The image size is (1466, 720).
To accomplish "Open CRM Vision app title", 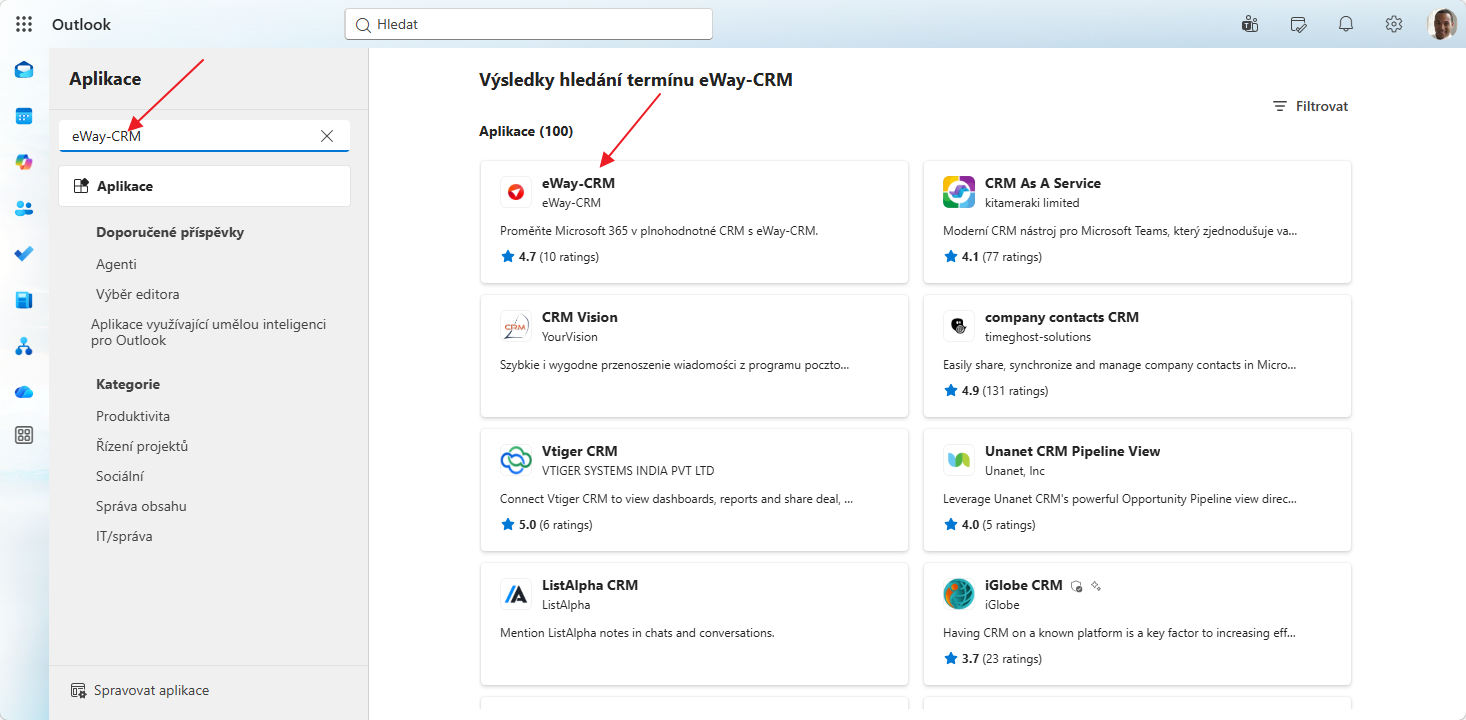I will (x=580, y=317).
